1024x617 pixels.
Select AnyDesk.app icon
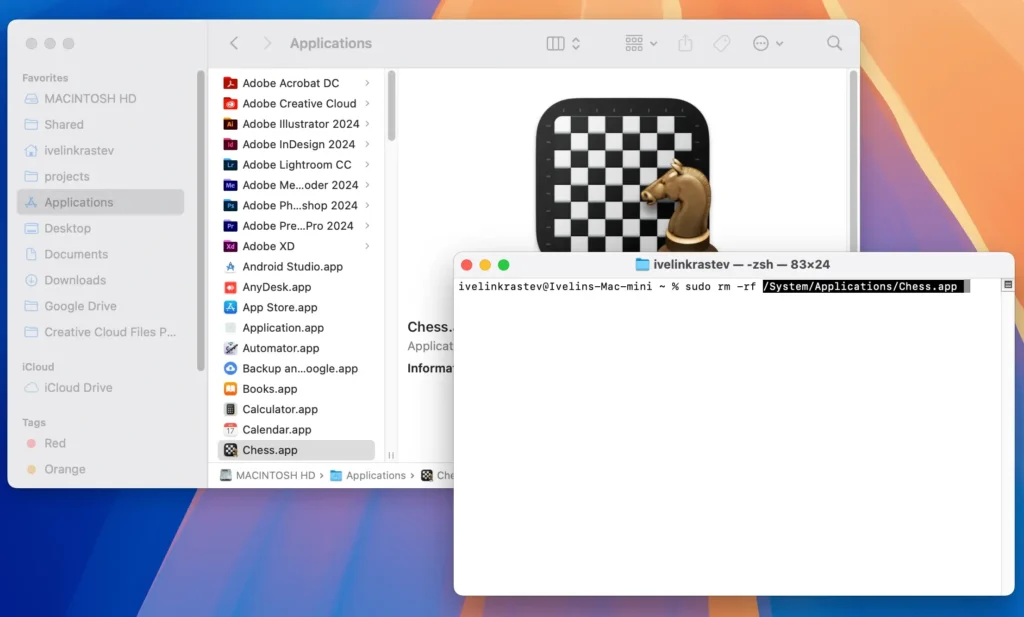230,287
